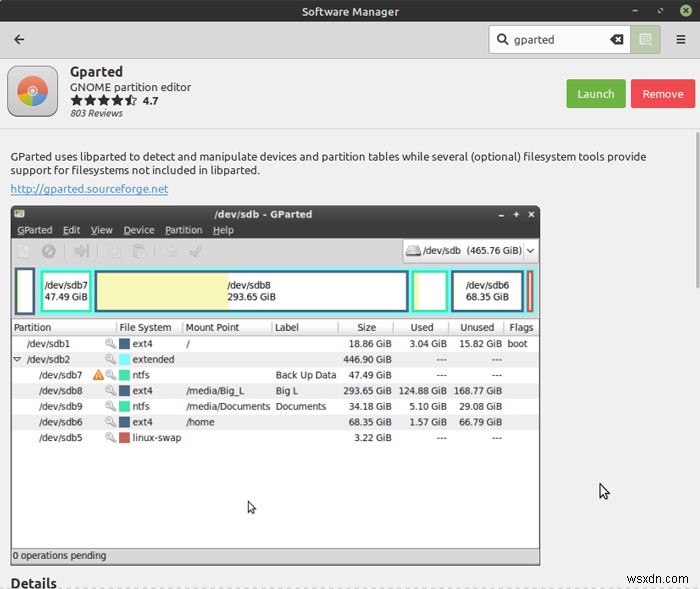The height and width of the screenshot is (589, 700).
Task: Click the /home mount point of /dev/sdb6
Action: click(x=200, y=422)
